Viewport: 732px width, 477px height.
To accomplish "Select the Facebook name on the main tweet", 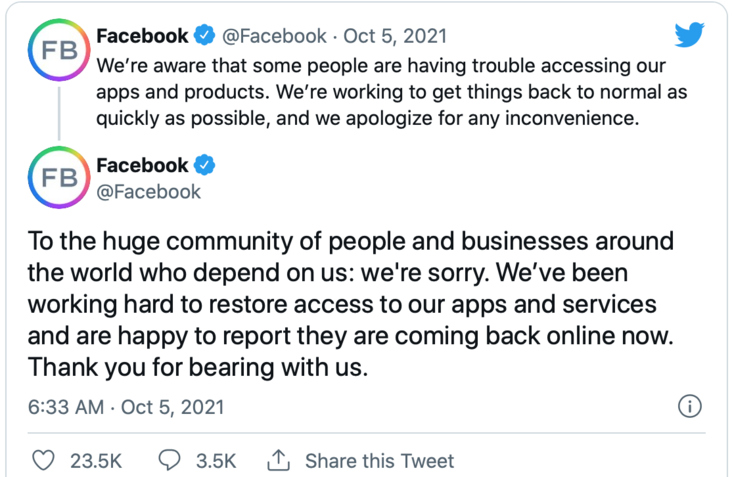I will coord(142,165).
